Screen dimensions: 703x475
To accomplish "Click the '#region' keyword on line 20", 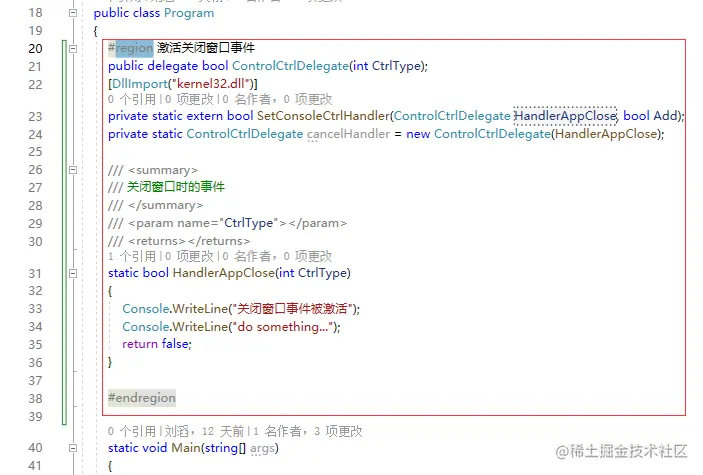I will click(130, 48).
